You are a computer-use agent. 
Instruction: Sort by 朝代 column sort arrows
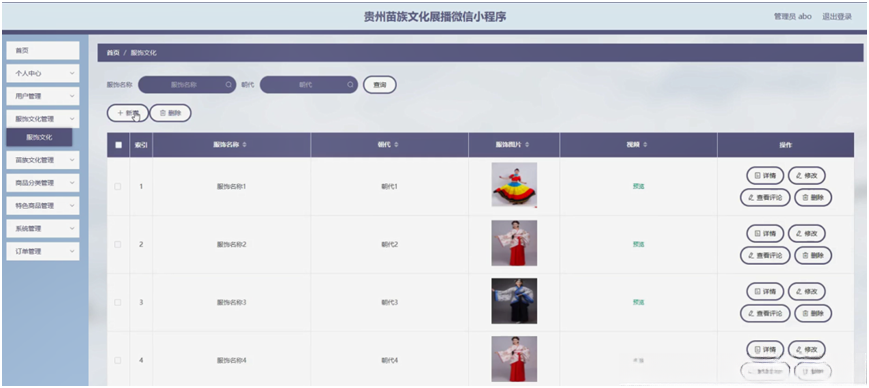(x=396, y=145)
